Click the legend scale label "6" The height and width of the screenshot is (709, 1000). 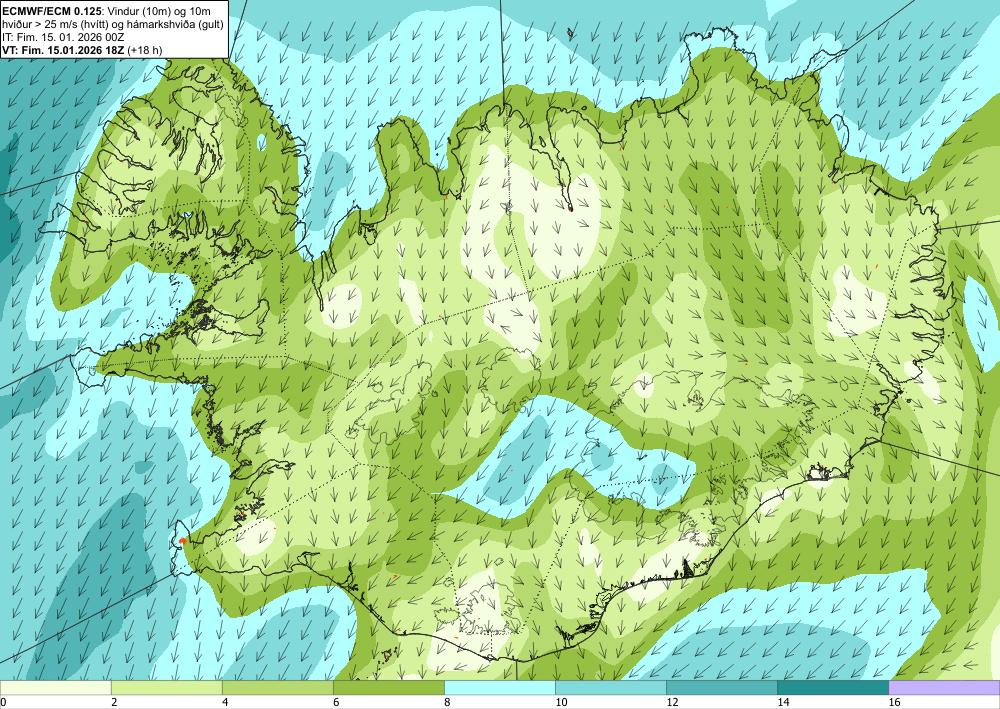click(x=336, y=702)
